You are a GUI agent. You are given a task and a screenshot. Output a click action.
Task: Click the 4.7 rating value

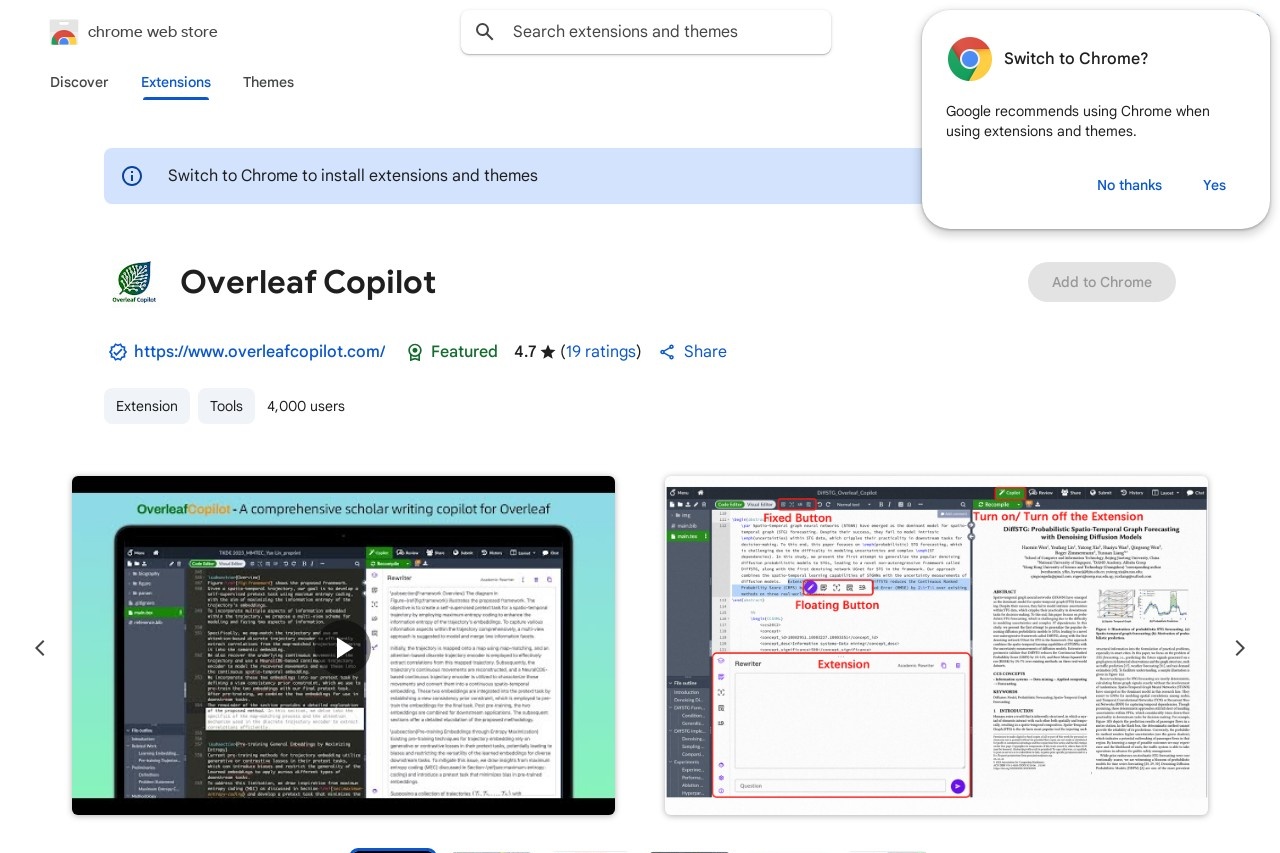point(525,352)
